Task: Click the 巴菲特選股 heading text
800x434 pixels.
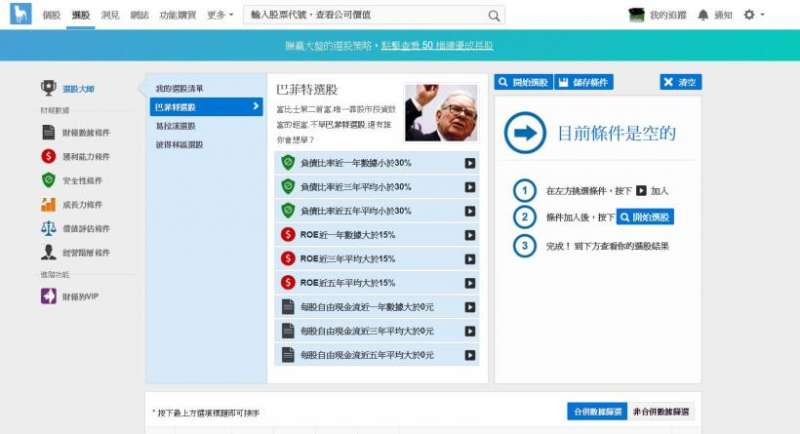Action: [x=307, y=90]
